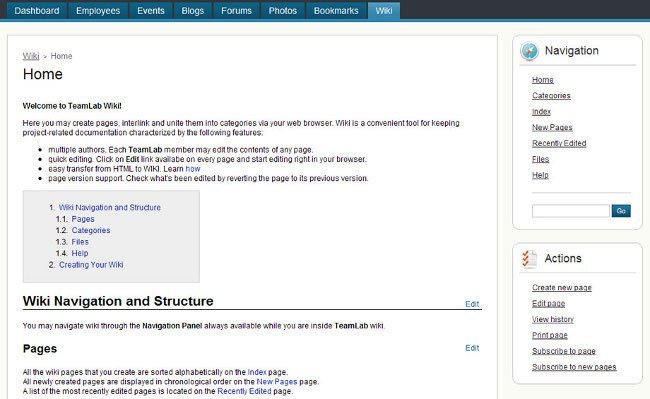
Task: Edit the Pages section
Action: pyautogui.click(x=472, y=348)
